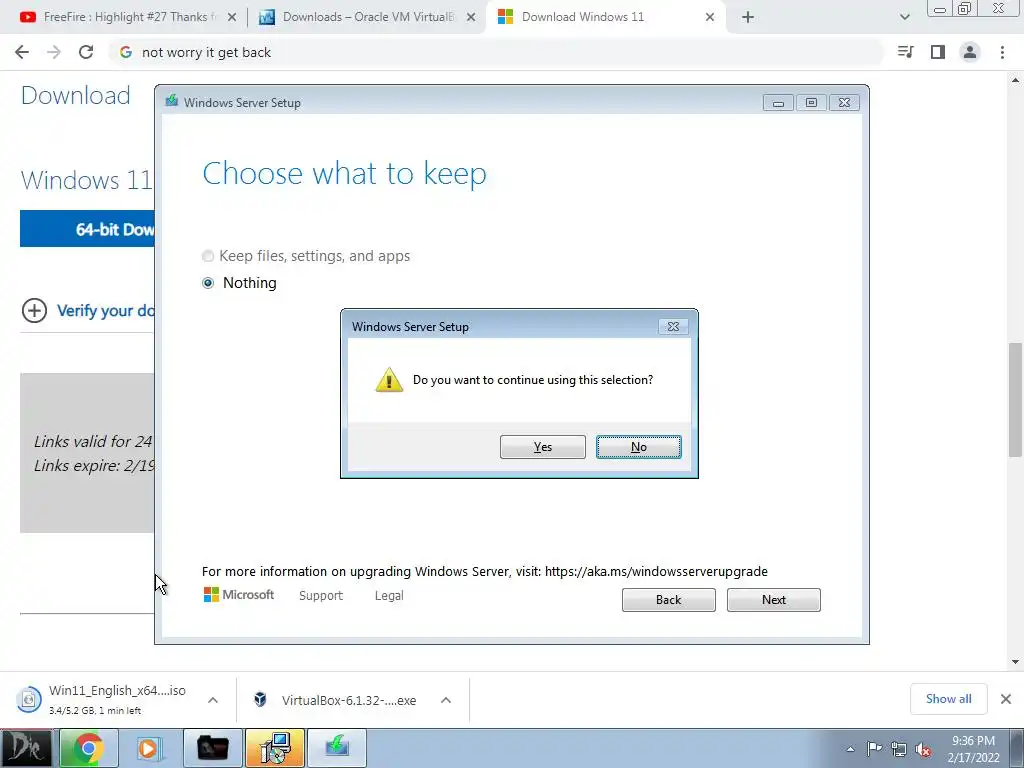The width and height of the screenshot is (1024, 768).
Task: Click the scrollbar down arrow
Action: [x=1015, y=662]
